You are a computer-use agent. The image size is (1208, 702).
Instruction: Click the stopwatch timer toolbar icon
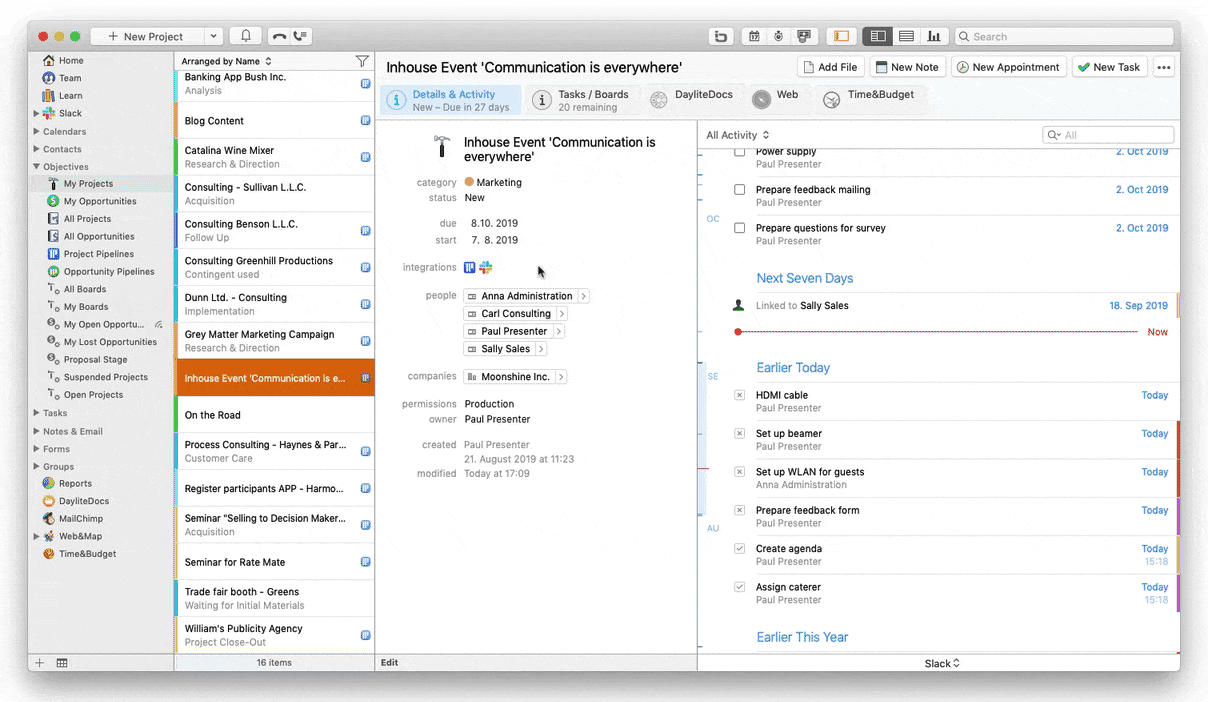779,36
